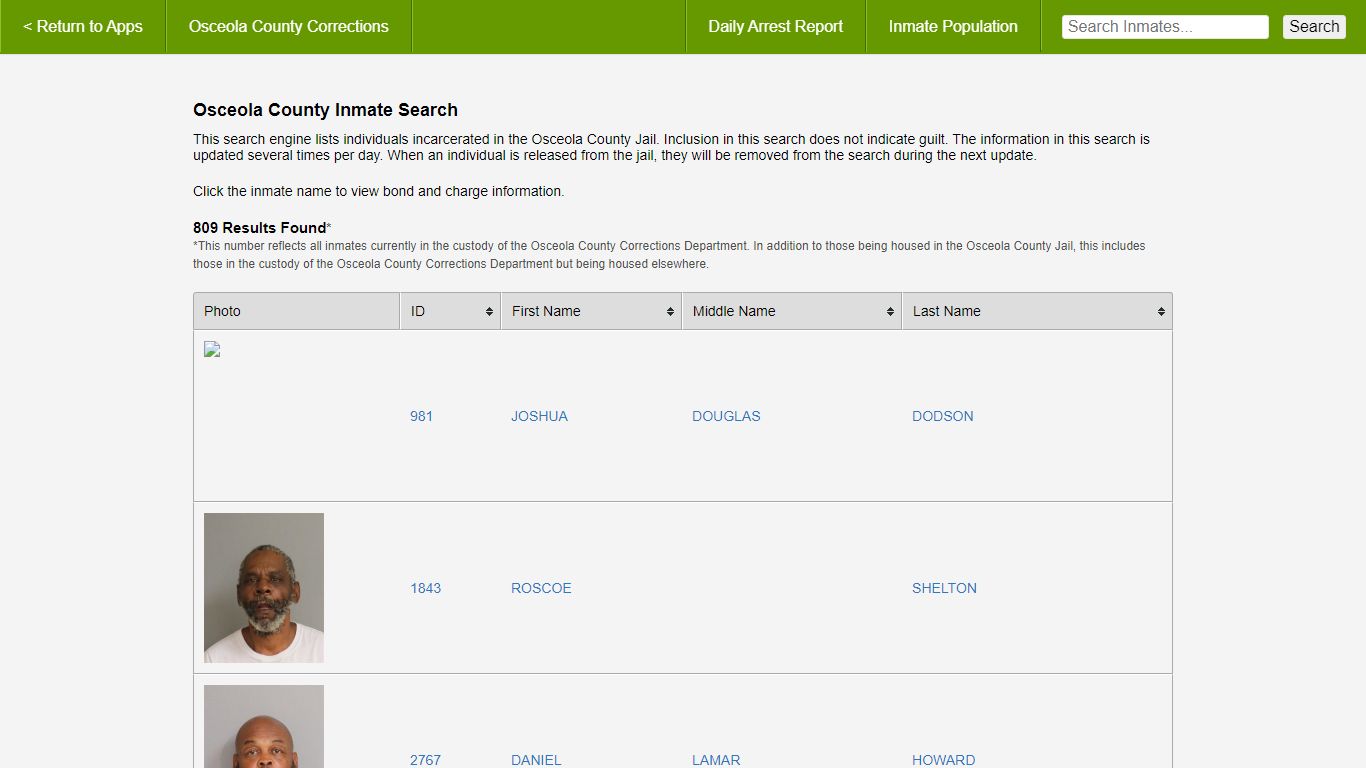The width and height of the screenshot is (1366, 768).
Task: Open inmate ID 2767 link
Action: click(425, 760)
